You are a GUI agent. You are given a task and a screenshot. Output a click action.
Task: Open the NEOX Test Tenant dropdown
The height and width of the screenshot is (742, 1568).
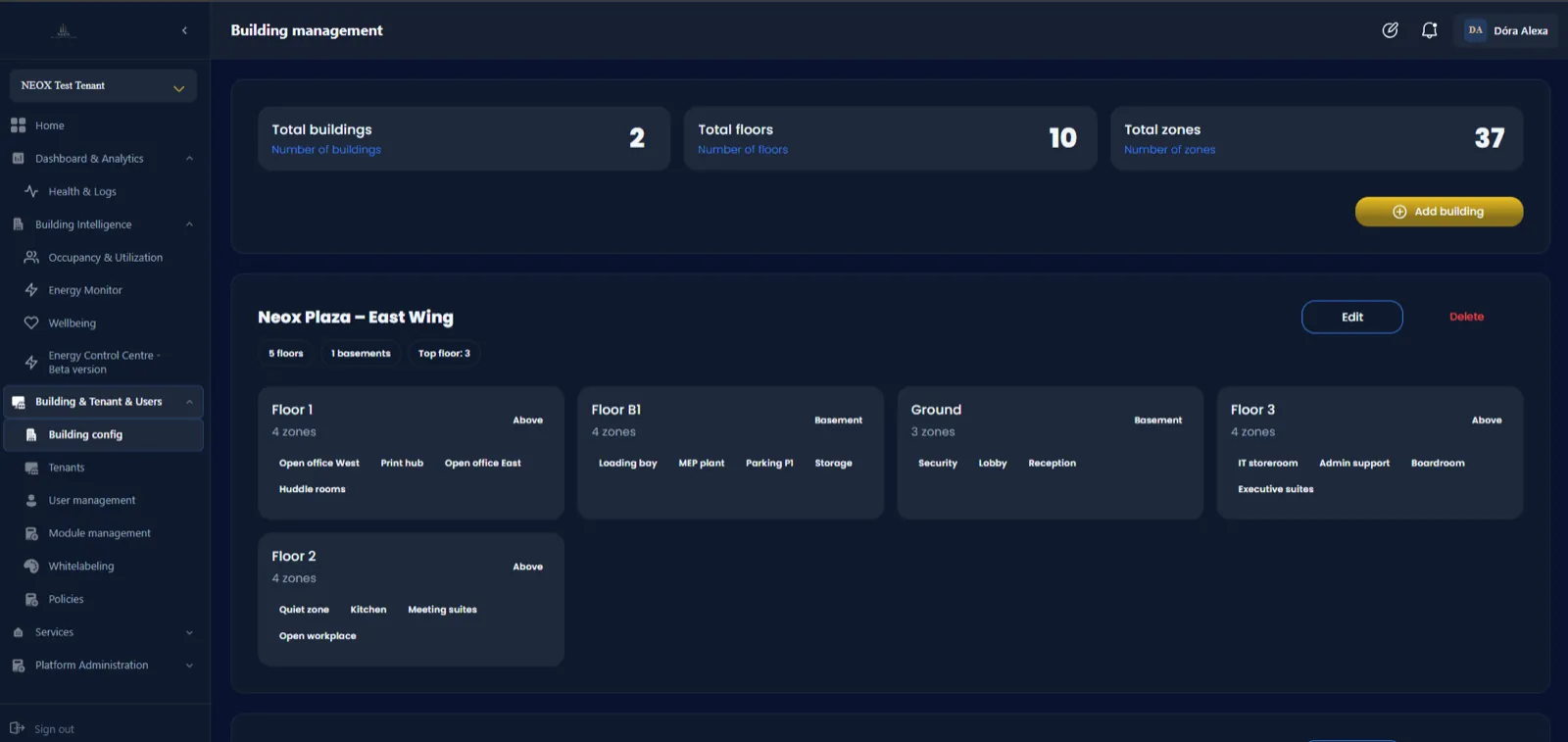point(103,85)
